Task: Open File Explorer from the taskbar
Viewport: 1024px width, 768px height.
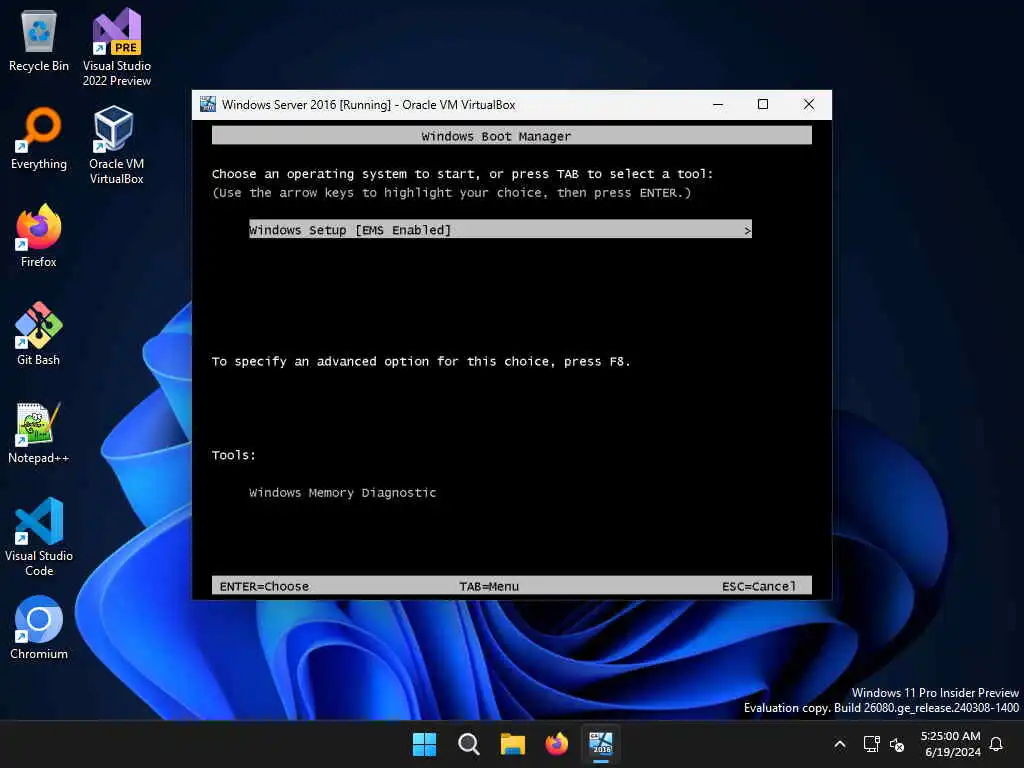Action: click(x=513, y=744)
